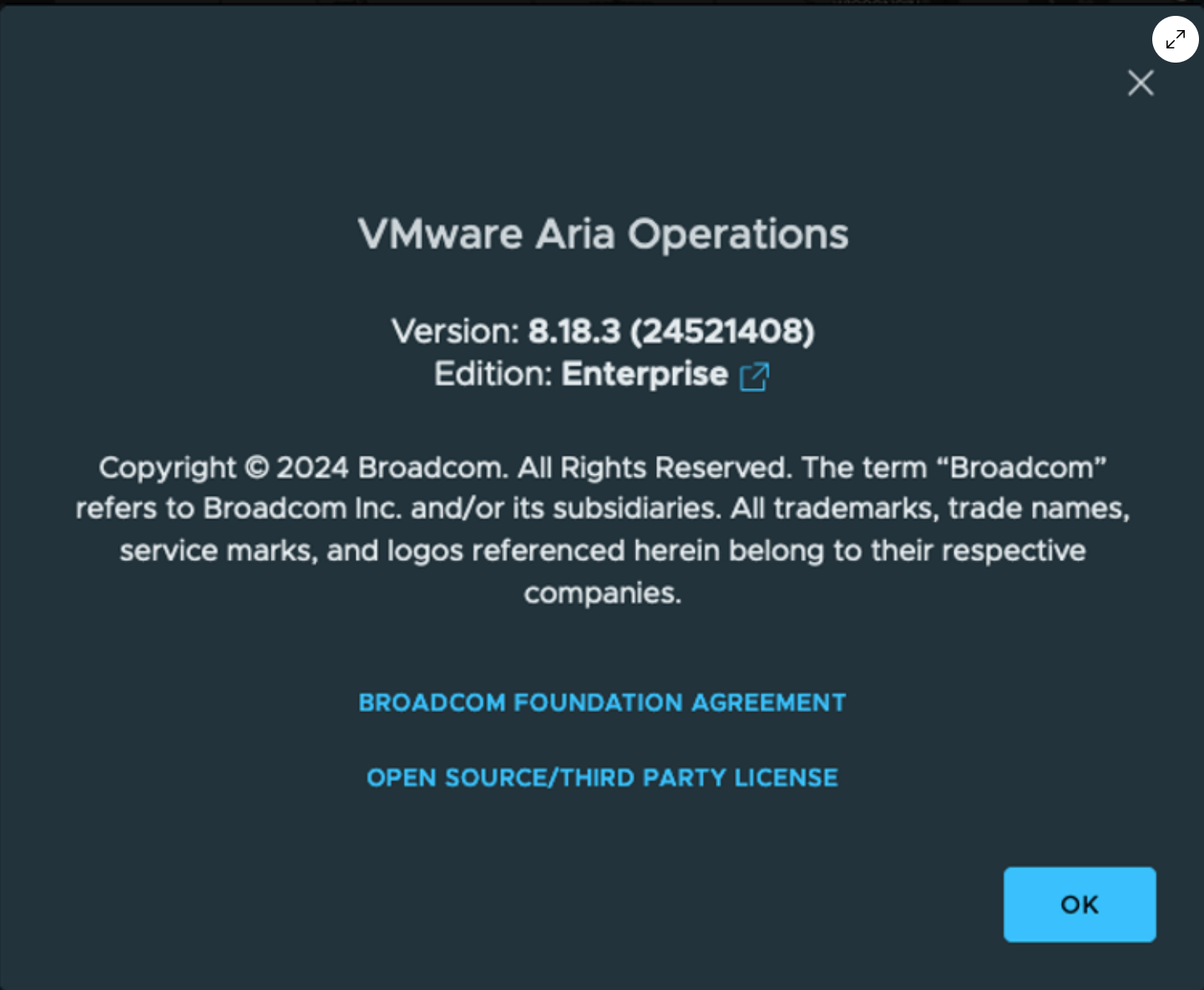
Task: Close the About dialog with the X
Action: (1141, 83)
